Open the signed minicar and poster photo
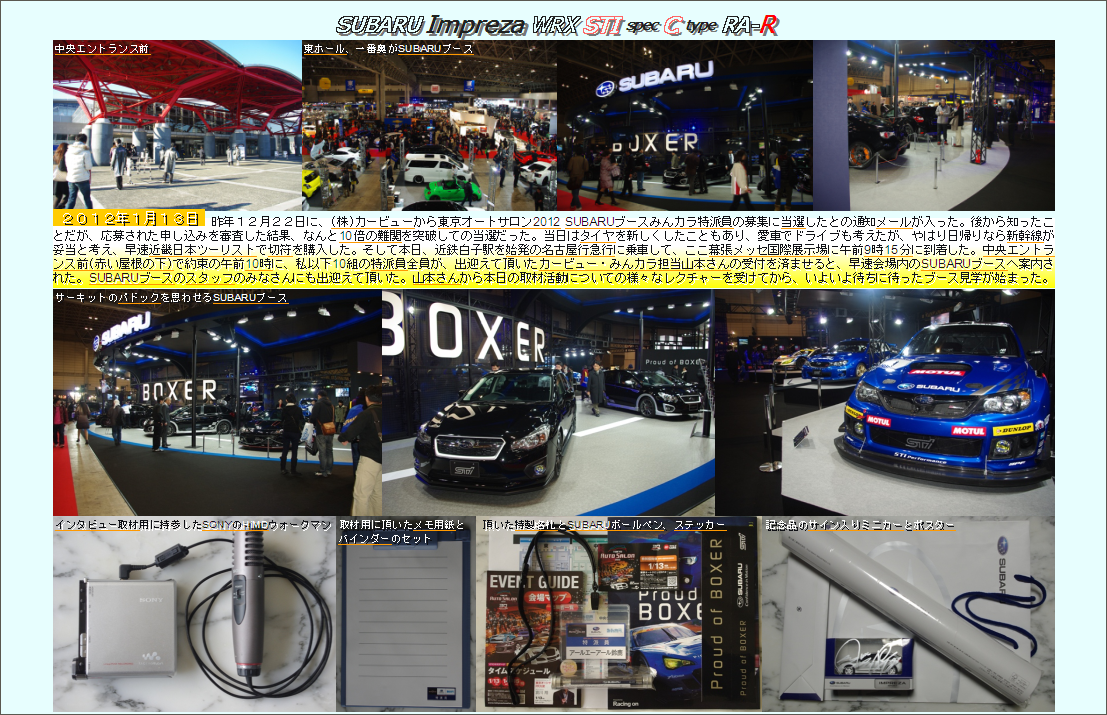 click(908, 620)
